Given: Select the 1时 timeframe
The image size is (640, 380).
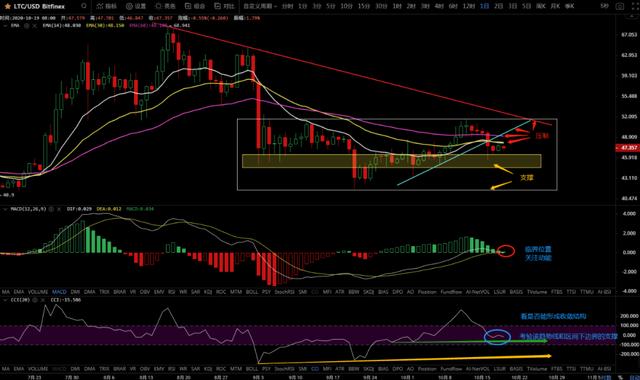Looking at the screenshot, I should pos(397,6).
